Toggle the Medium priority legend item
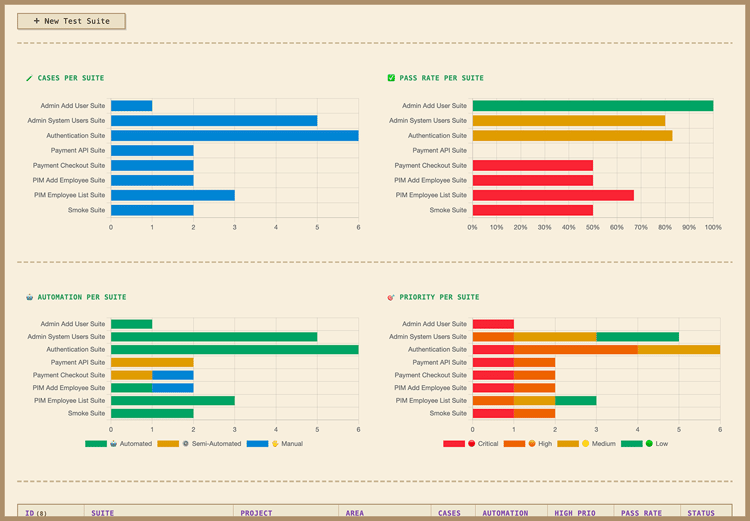This screenshot has height=521, width=750. pos(586,443)
